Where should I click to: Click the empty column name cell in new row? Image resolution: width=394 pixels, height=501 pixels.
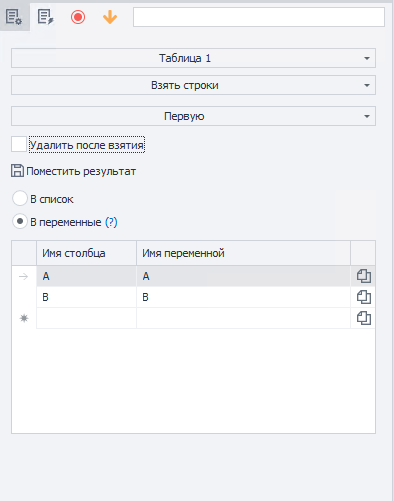click(x=86, y=318)
